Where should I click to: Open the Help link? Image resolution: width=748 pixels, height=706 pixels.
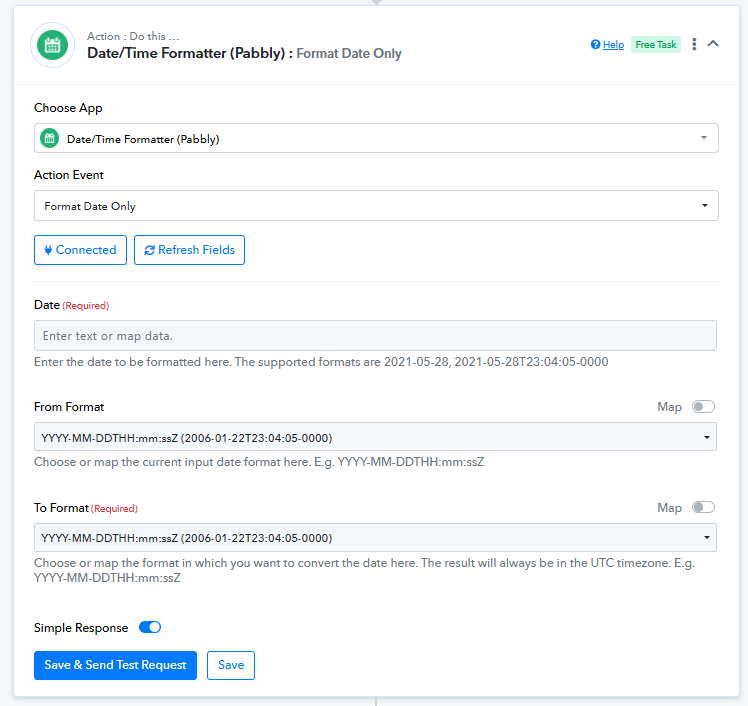[x=613, y=45]
